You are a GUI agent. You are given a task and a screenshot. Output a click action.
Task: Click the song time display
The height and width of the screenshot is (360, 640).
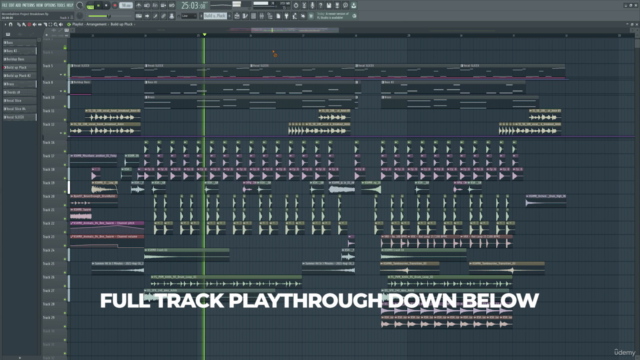[194, 6]
